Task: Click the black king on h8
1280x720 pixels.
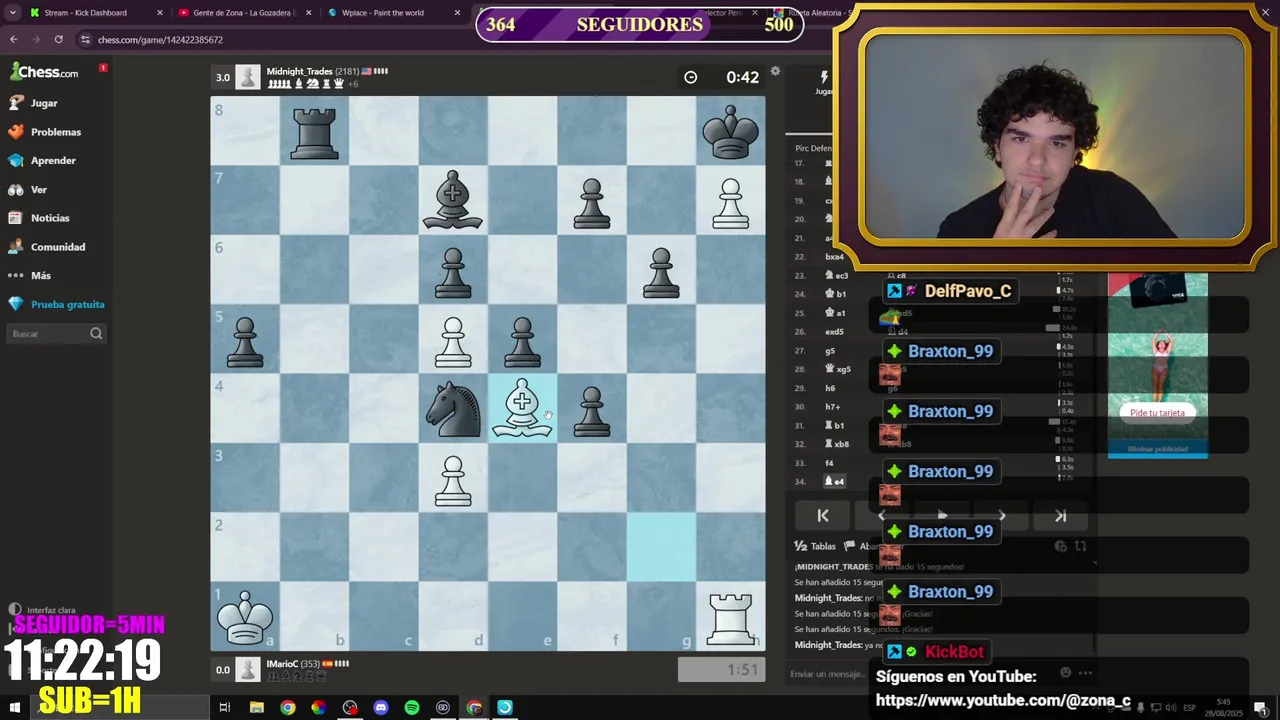Action: (731, 131)
